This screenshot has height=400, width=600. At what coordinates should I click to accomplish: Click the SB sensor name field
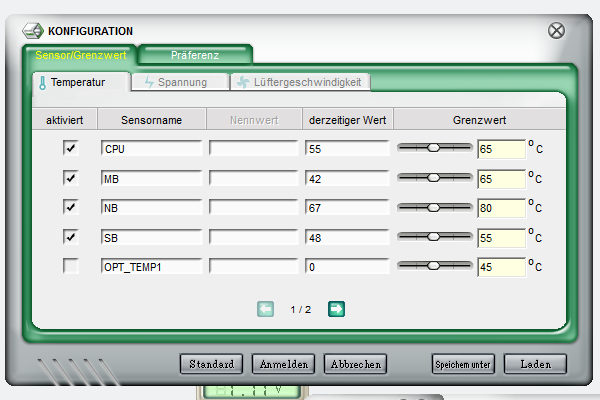[152, 237]
